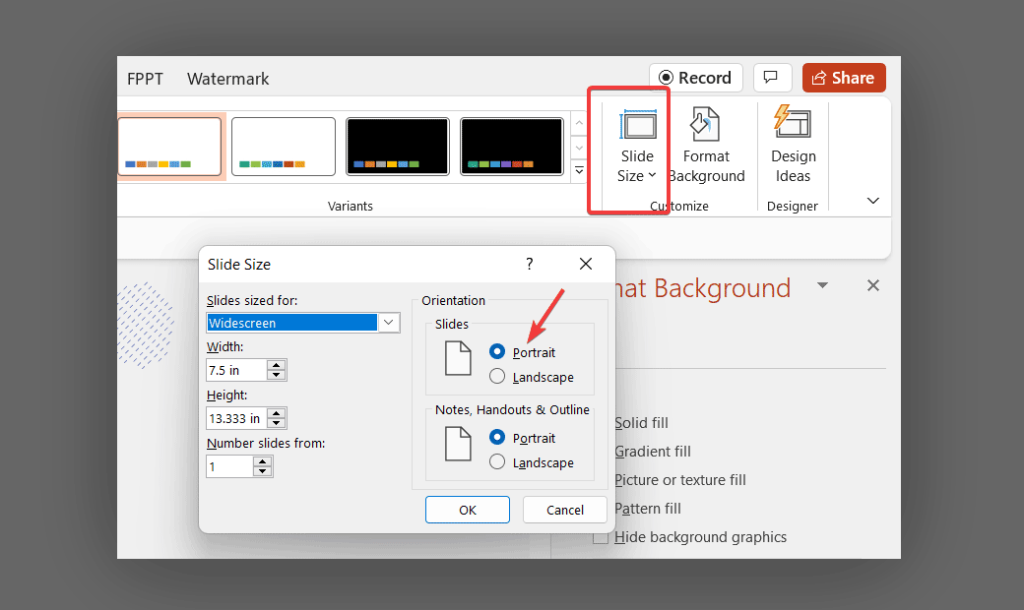Click the FPPT menu item
Viewport: 1024px width, 610px height.
(144, 78)
